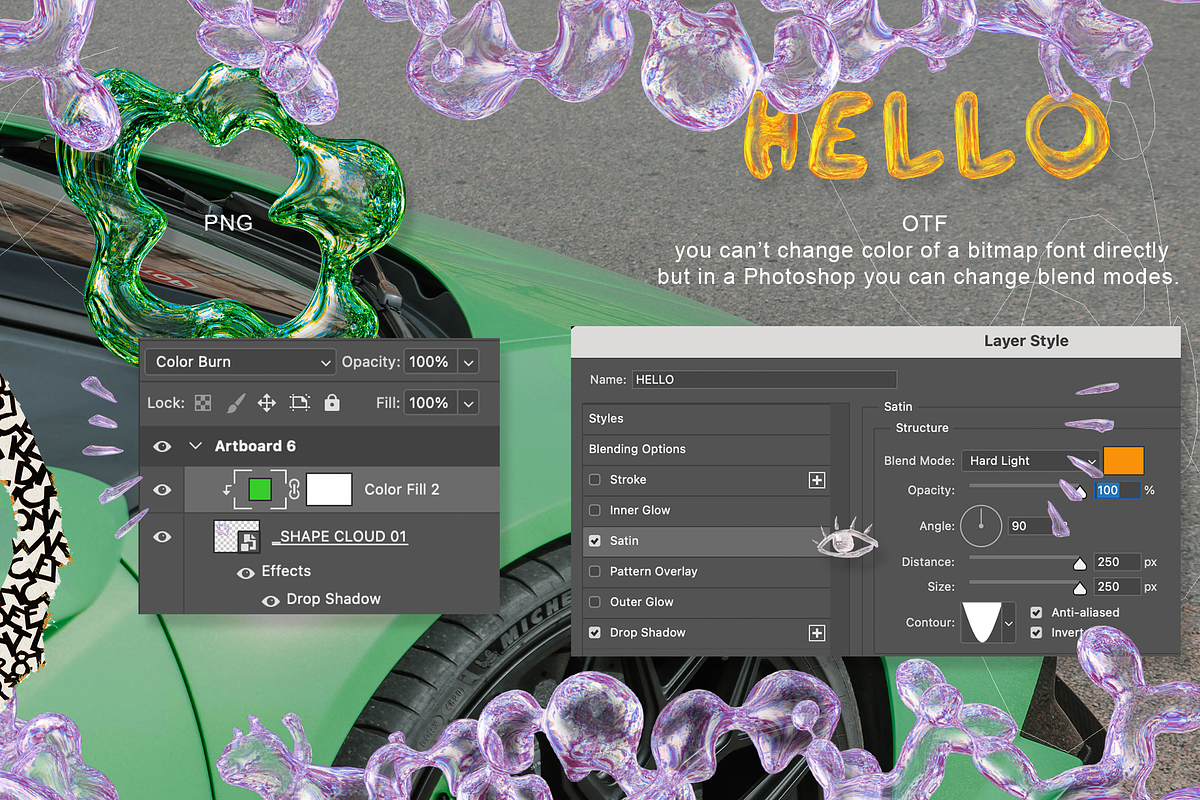
Task: Open the Color Burn blend mode dropdown
Action: (240, 362)
